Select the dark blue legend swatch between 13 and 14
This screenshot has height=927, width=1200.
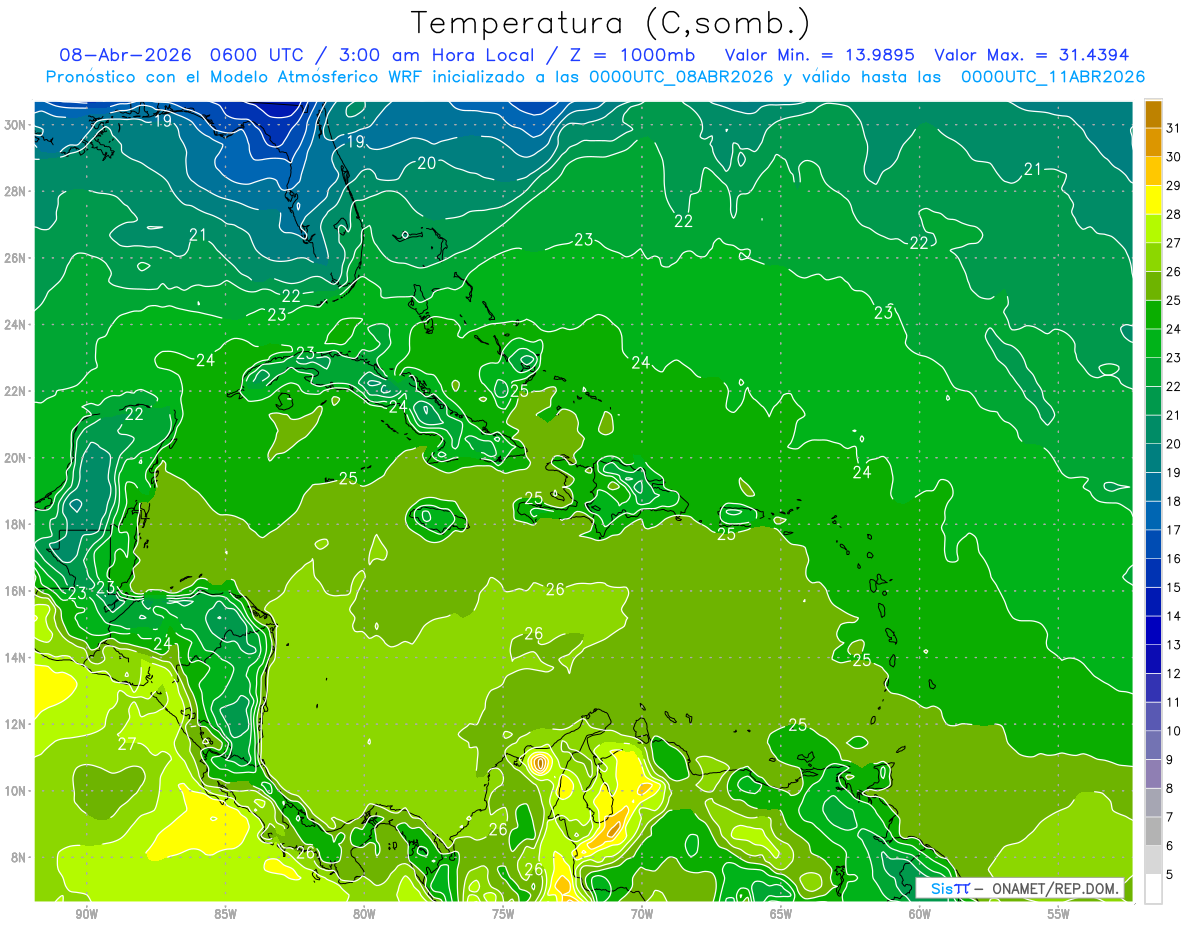tap(1153, 630)
